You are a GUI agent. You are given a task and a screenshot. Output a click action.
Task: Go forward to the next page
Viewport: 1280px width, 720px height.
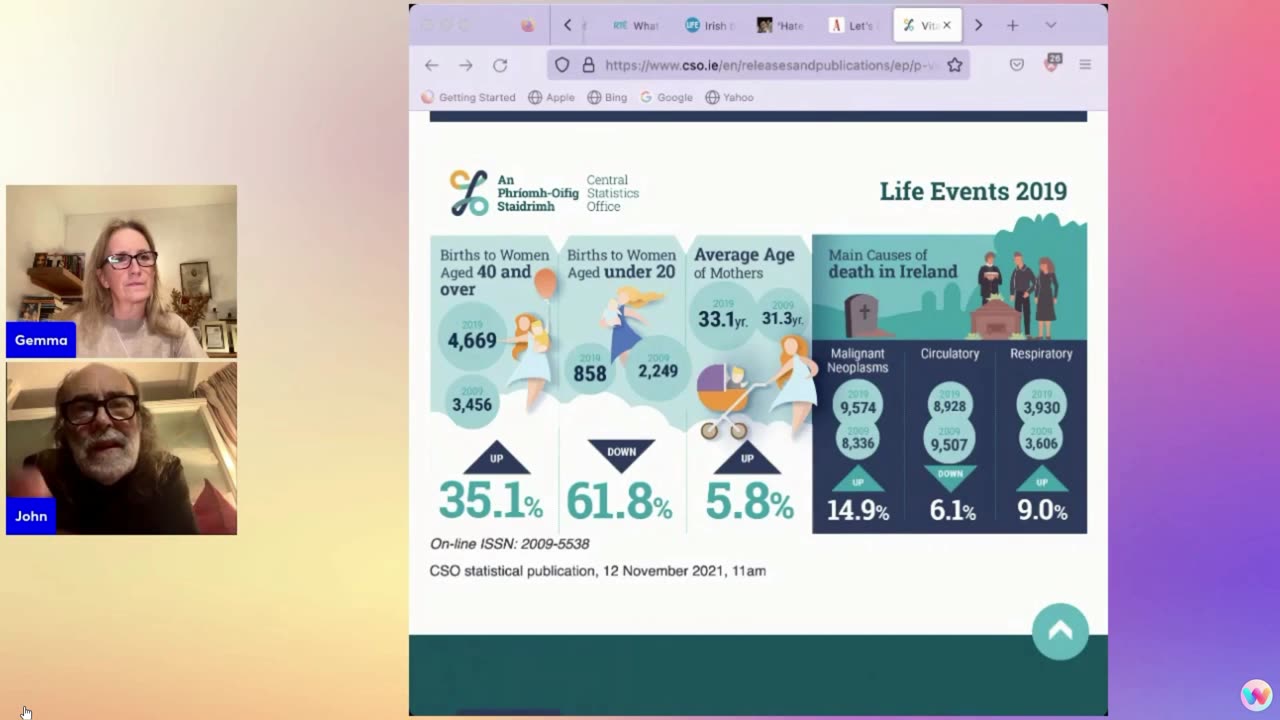[465, 65]
